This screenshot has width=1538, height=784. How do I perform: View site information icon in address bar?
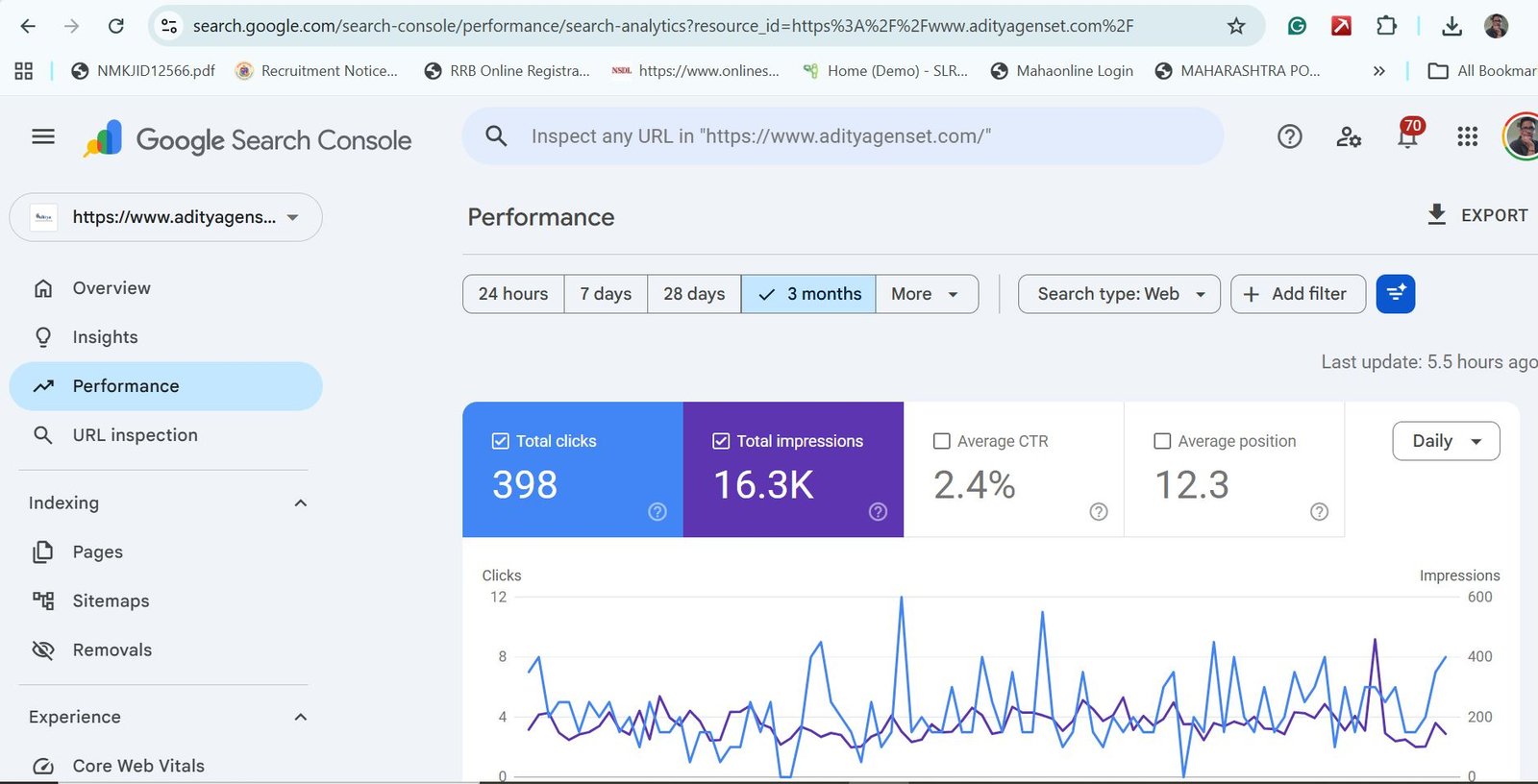(169, 26)
